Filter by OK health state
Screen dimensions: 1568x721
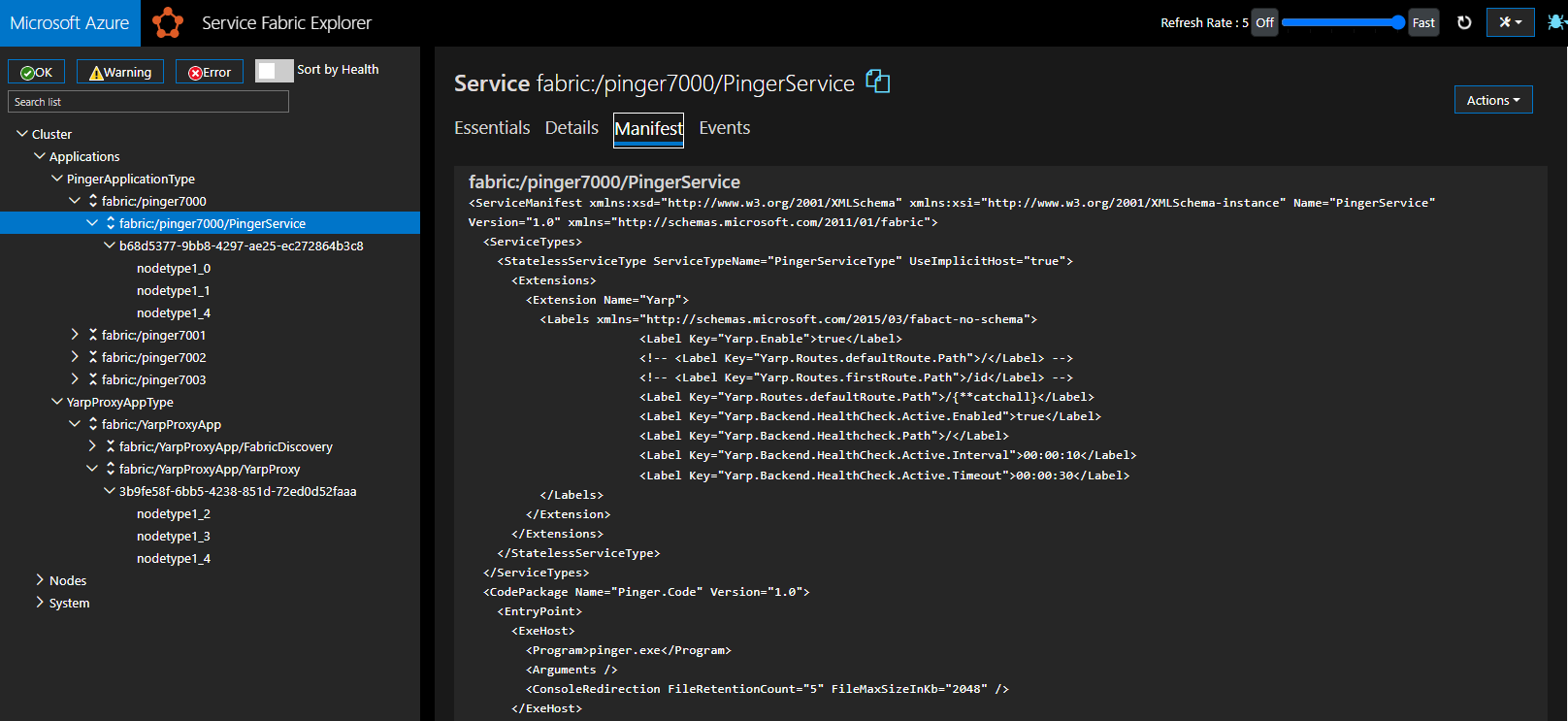37,72
